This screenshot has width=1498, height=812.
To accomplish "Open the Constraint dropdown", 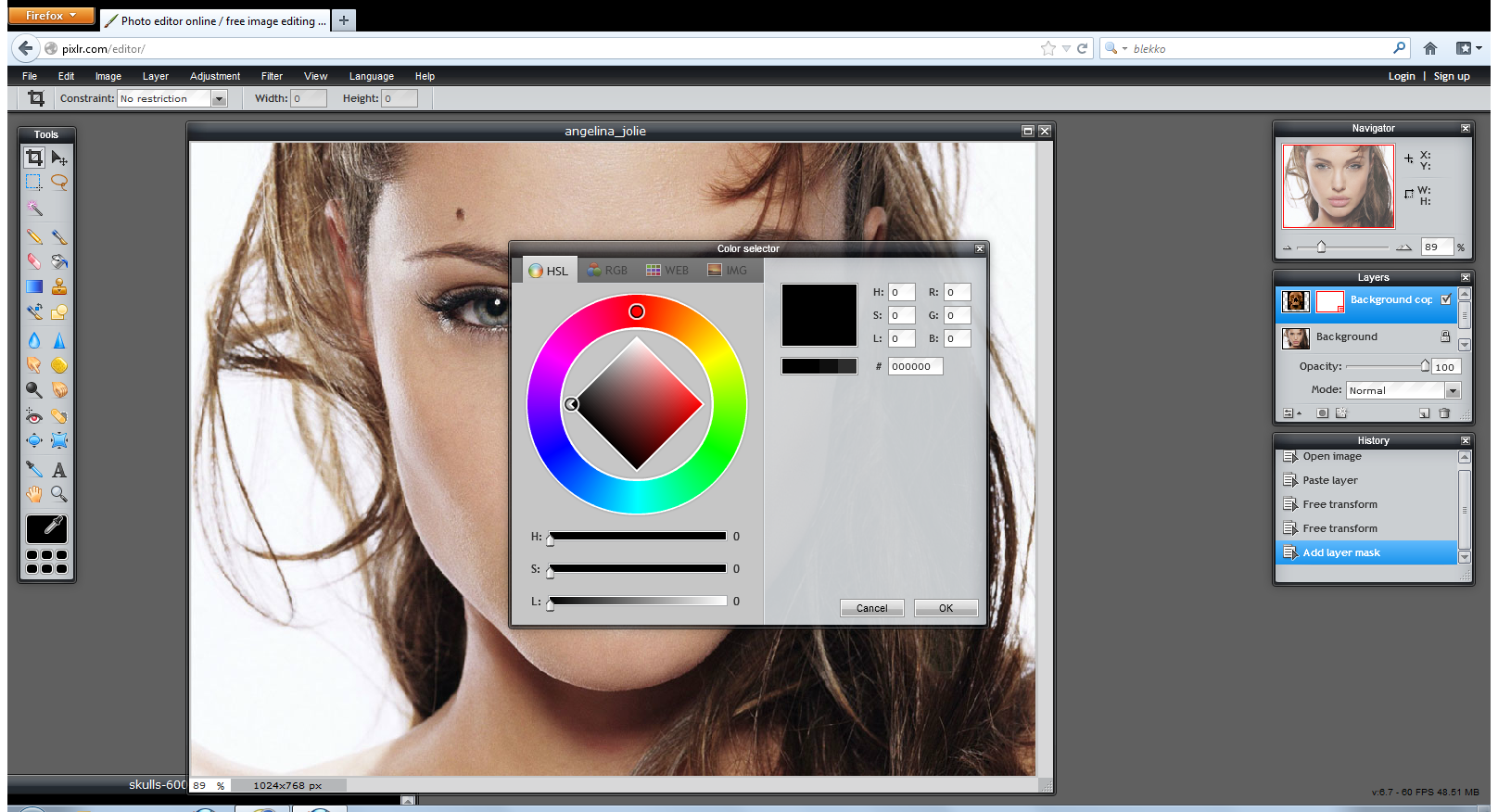I will click(x=220, y=98).
